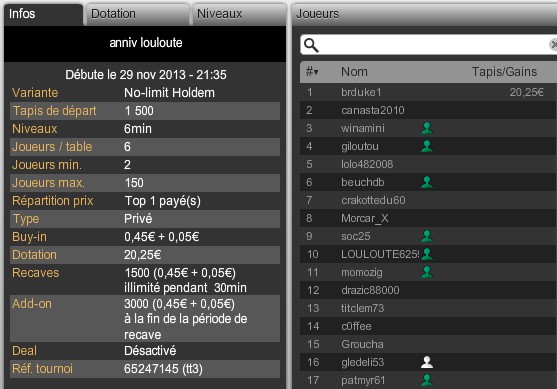Click the green player icon next to winamini
This screenshot has width=557, height=389.
[427, 128]
